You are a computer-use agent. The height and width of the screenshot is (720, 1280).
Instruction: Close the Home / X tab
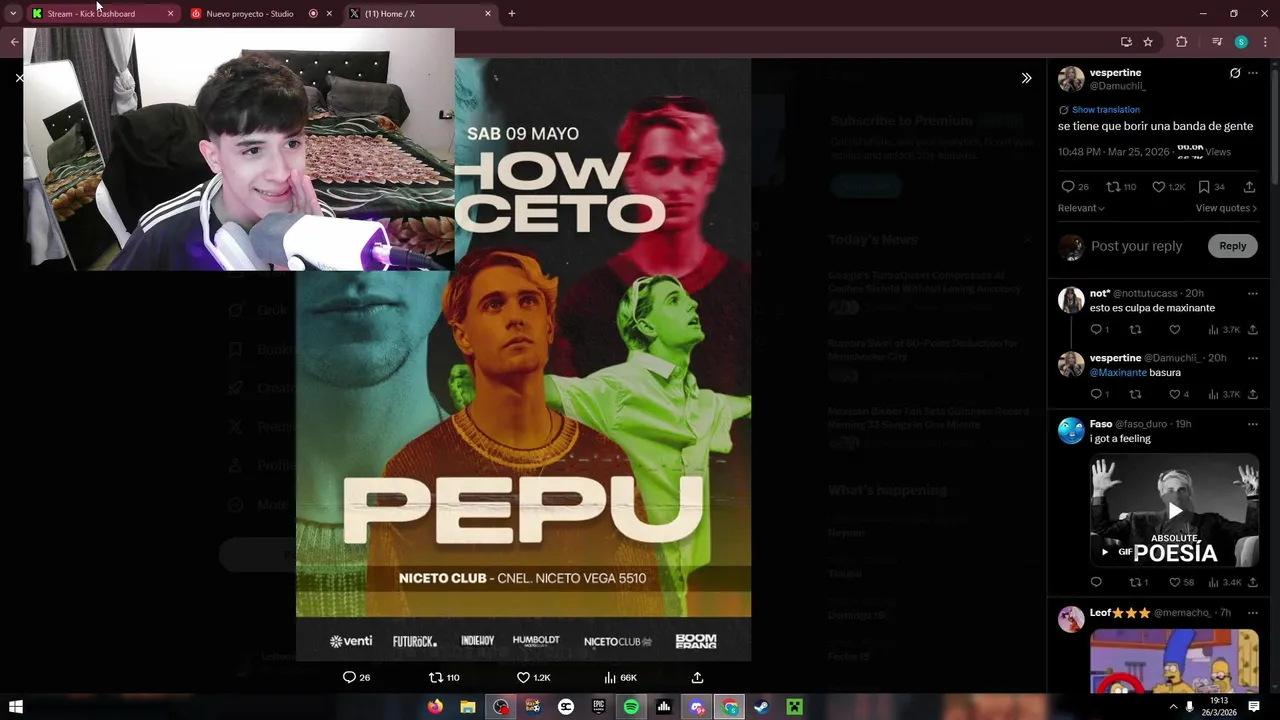pos(488,14)
